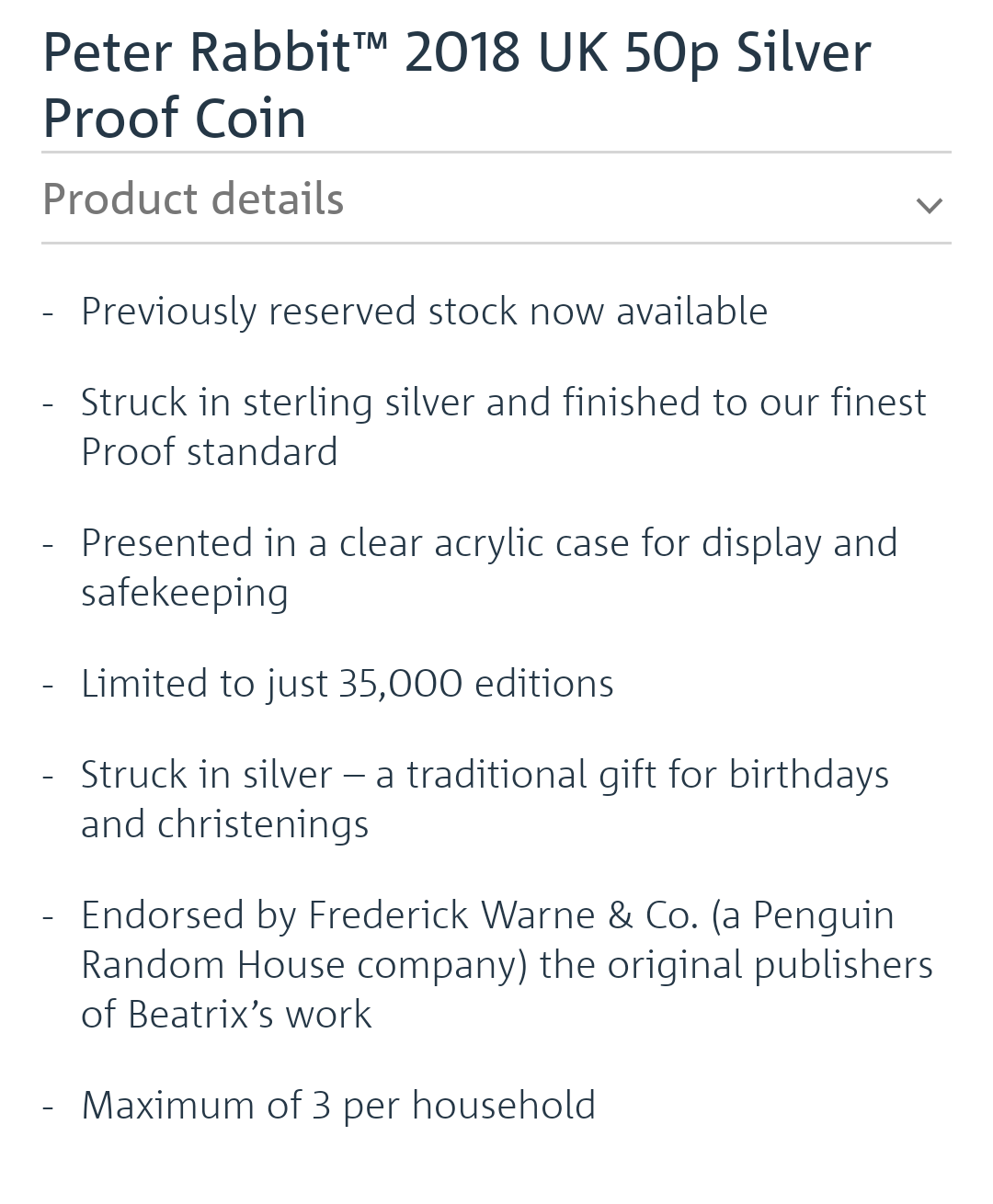The width and height of the screenshot is (993, 1204).
Task: Click the dash bullet before 'Maximum of 3'
Action: point(49,1107)
